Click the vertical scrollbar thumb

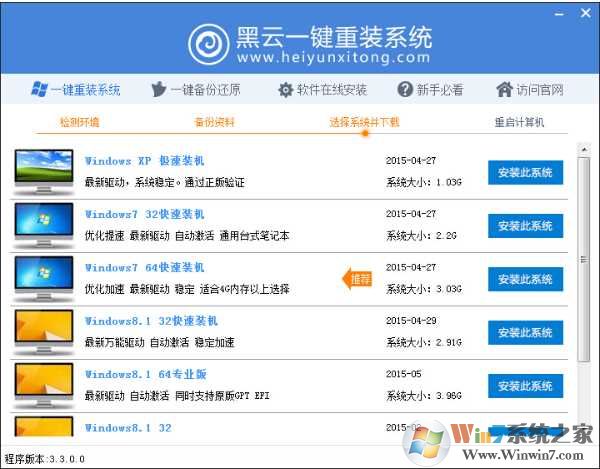(584, 259)
